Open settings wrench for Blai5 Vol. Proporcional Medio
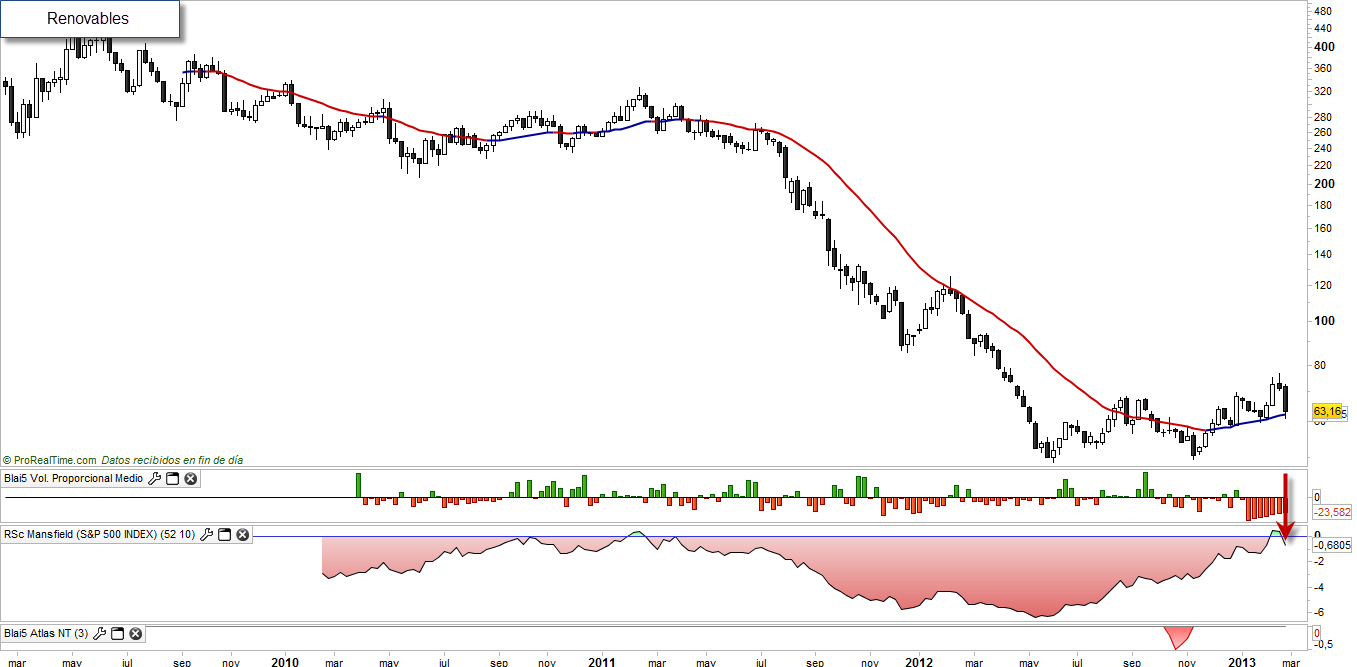This screenshot has width=1357, height=667. [154, 479]
